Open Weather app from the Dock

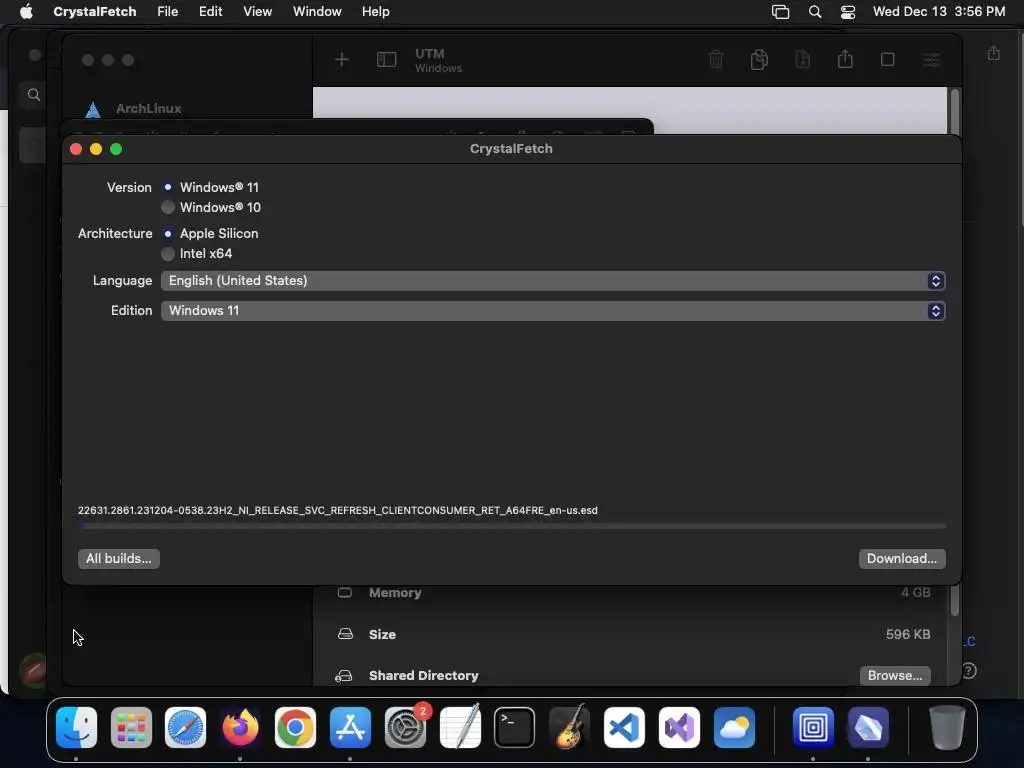tap(734, 727)
